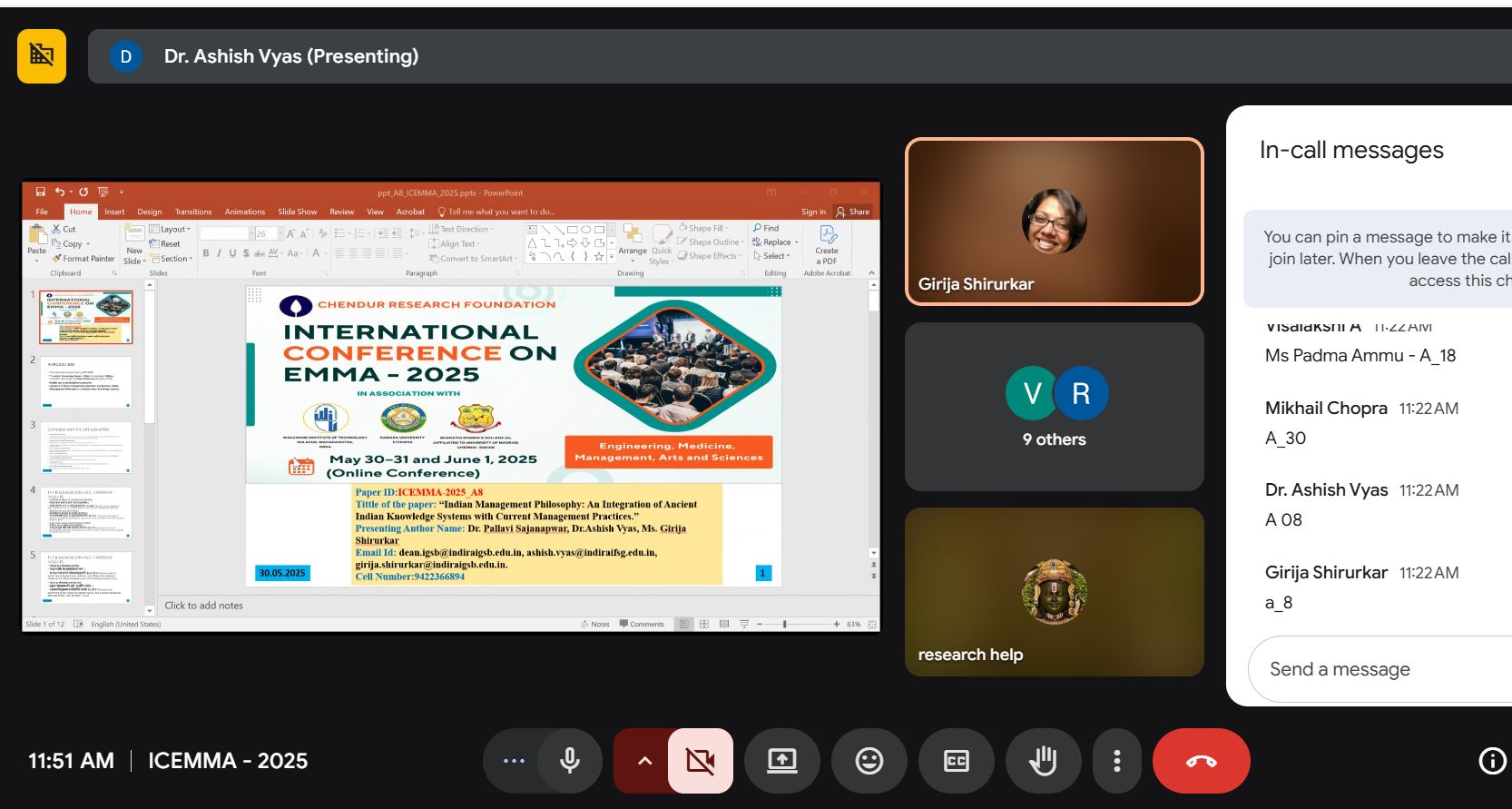Click Reset in Slides group
1512x809 pixels.
(x=165, y=243)
